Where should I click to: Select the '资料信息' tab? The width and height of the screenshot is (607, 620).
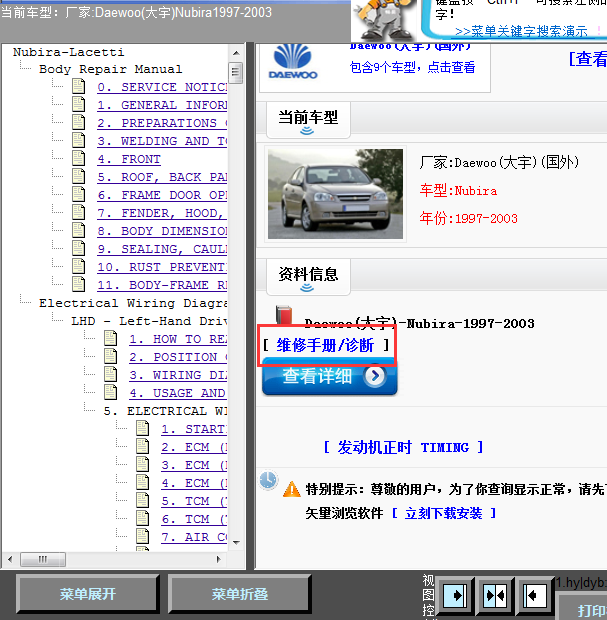coord(308,277)
